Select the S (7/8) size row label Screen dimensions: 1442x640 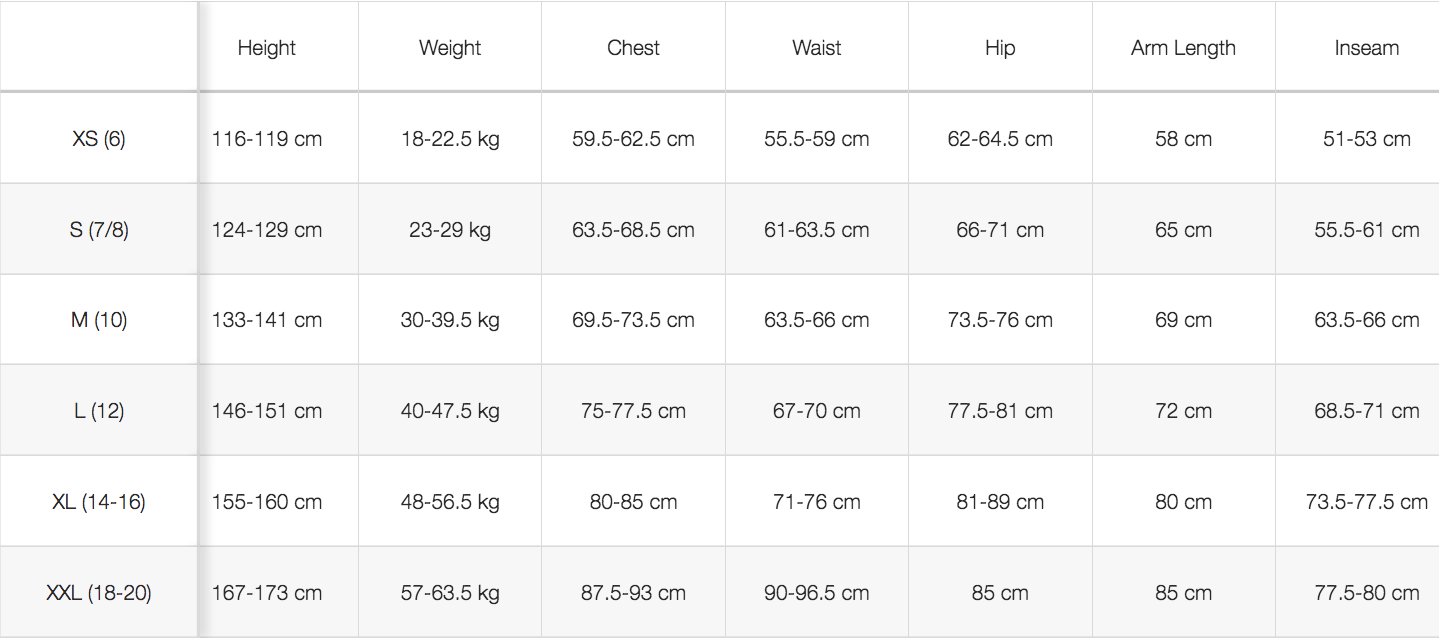[x=99, y=230]
